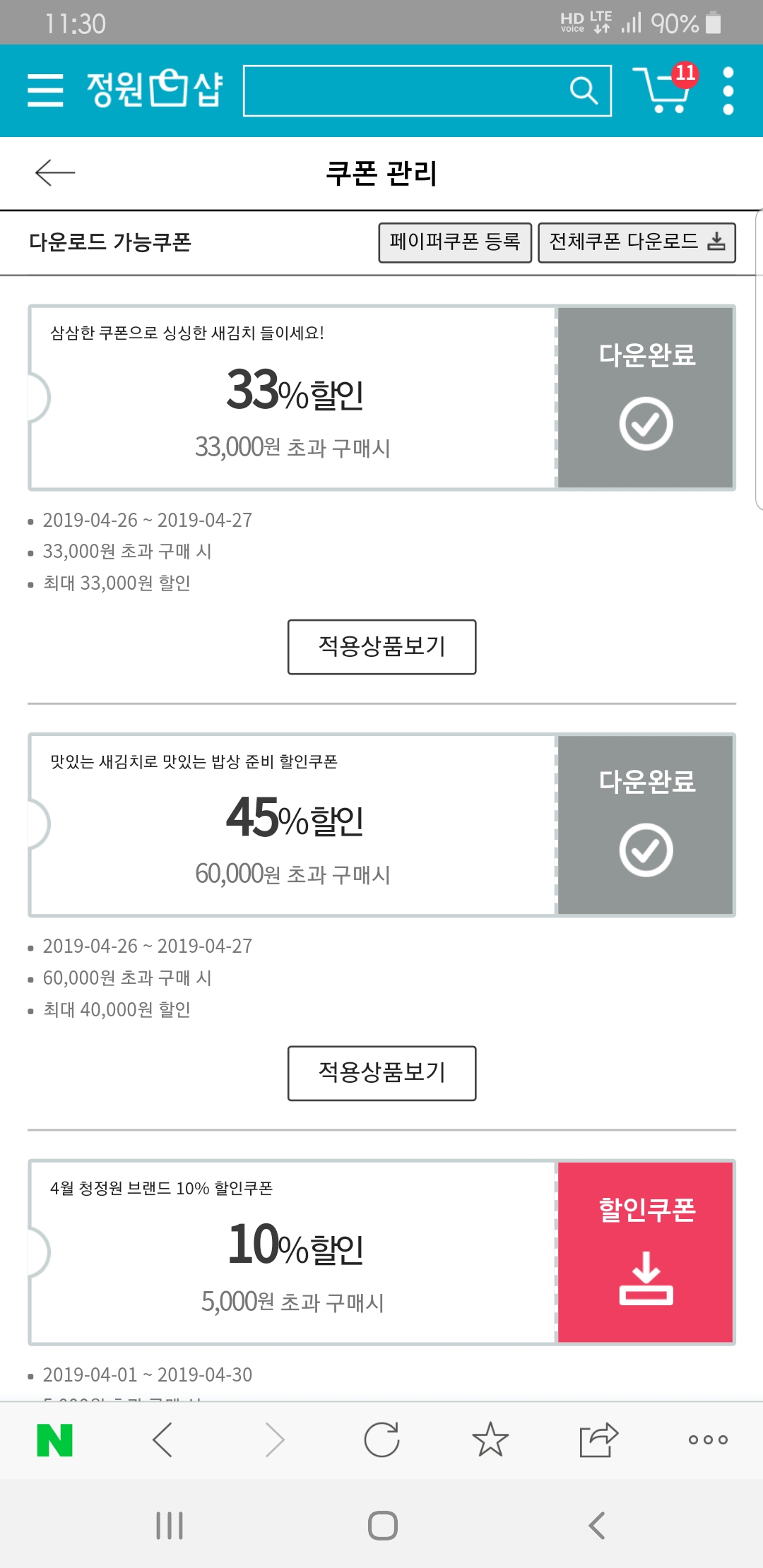Go back using the header arrow
The width and height of the screenshot is (763, 1568).
pos(55,172)
